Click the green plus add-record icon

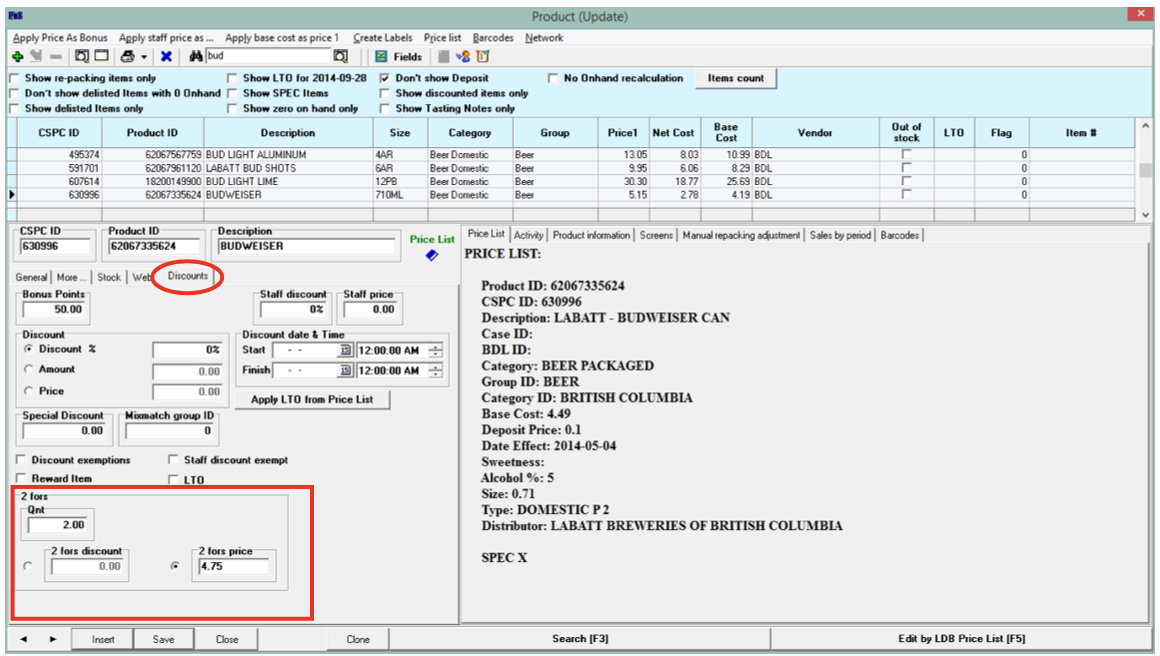18,56
